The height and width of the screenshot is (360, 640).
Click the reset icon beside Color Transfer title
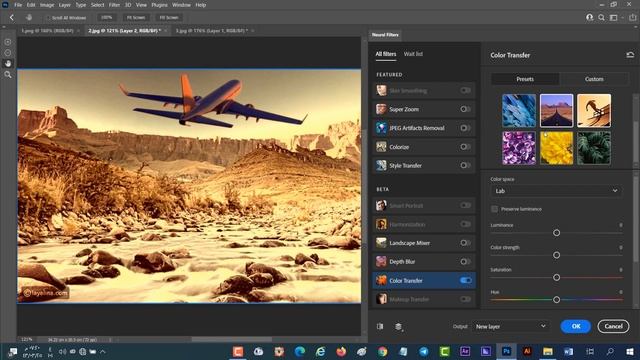click(x=630, y=55)
